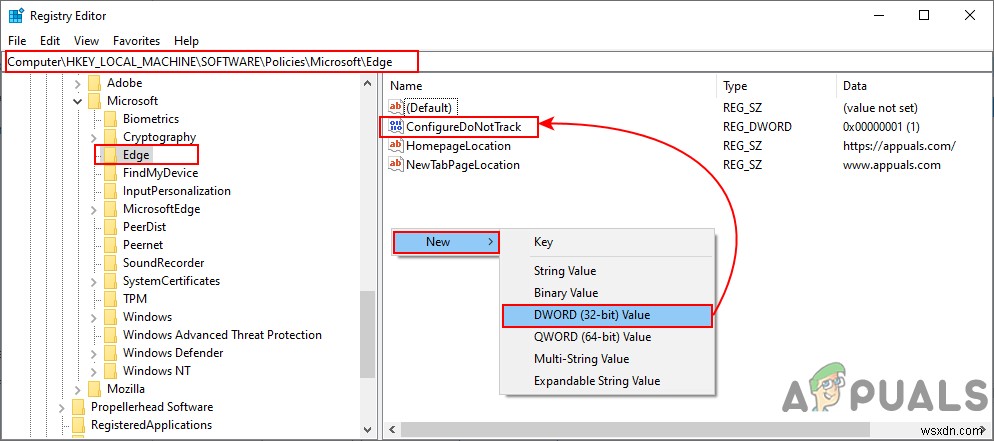Select the Windows key under Microsoft
Image resolution: width=994 pixels, height=441 pixels.
coord(147,317)
